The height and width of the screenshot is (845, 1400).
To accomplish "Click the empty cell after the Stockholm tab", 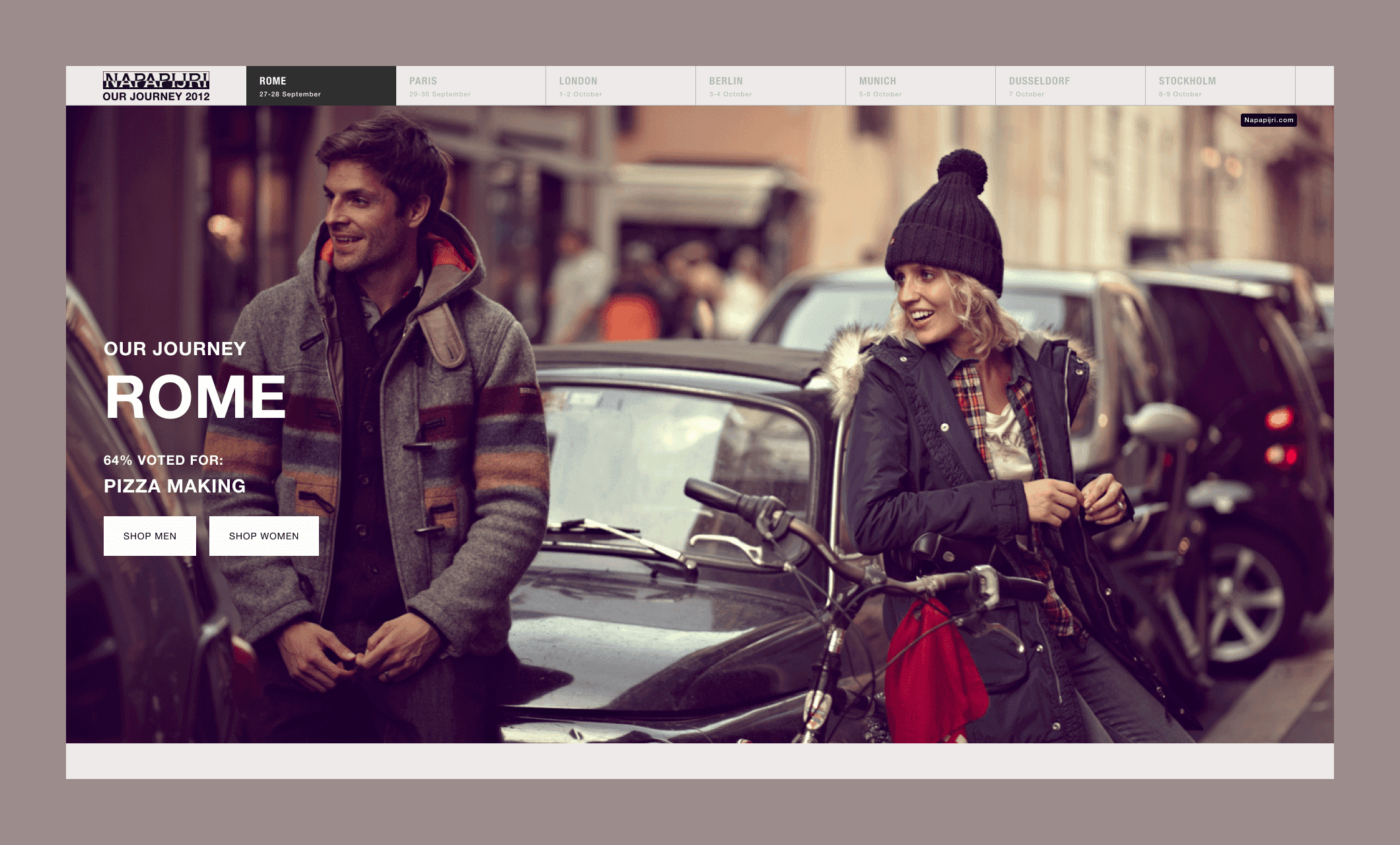I will coord(1314,86).
